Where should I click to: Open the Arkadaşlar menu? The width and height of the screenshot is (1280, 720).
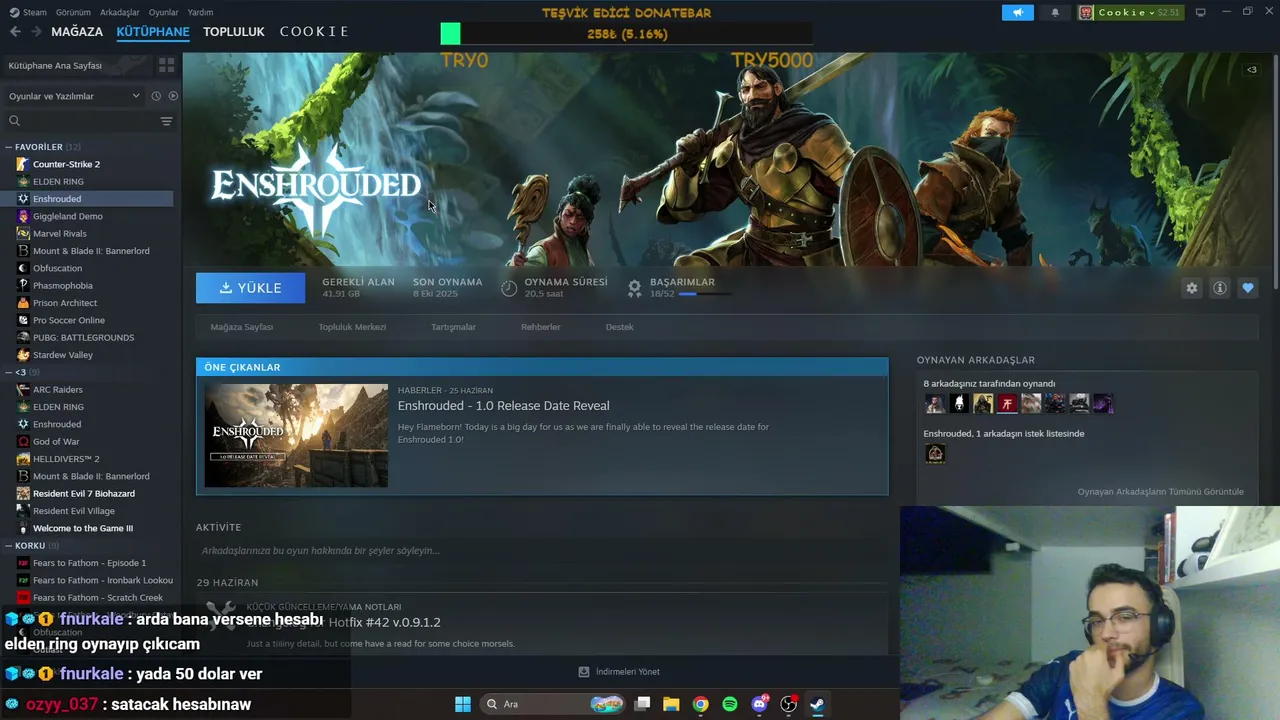point(120,12)
